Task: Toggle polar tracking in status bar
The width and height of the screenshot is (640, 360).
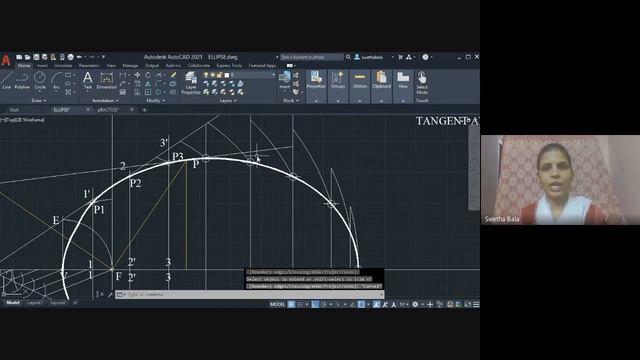Action: coord(324,304)
